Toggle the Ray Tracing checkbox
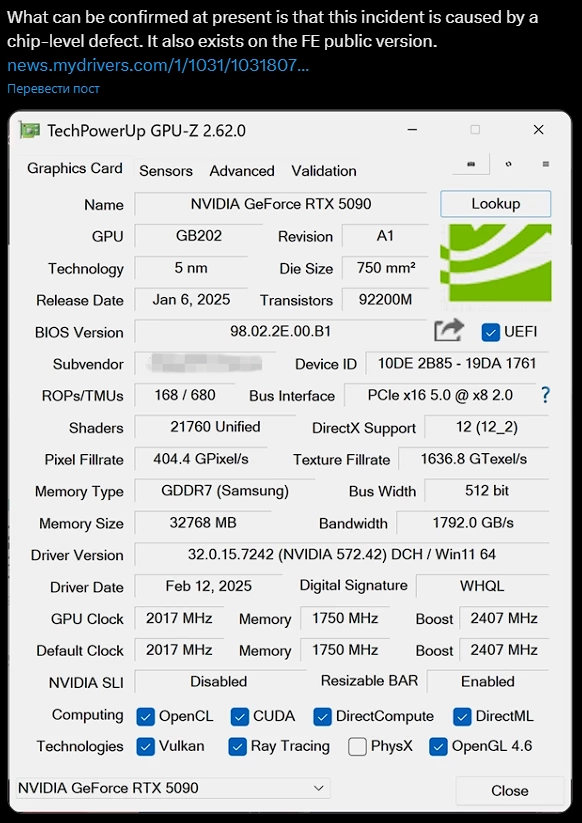 (238, 746)
